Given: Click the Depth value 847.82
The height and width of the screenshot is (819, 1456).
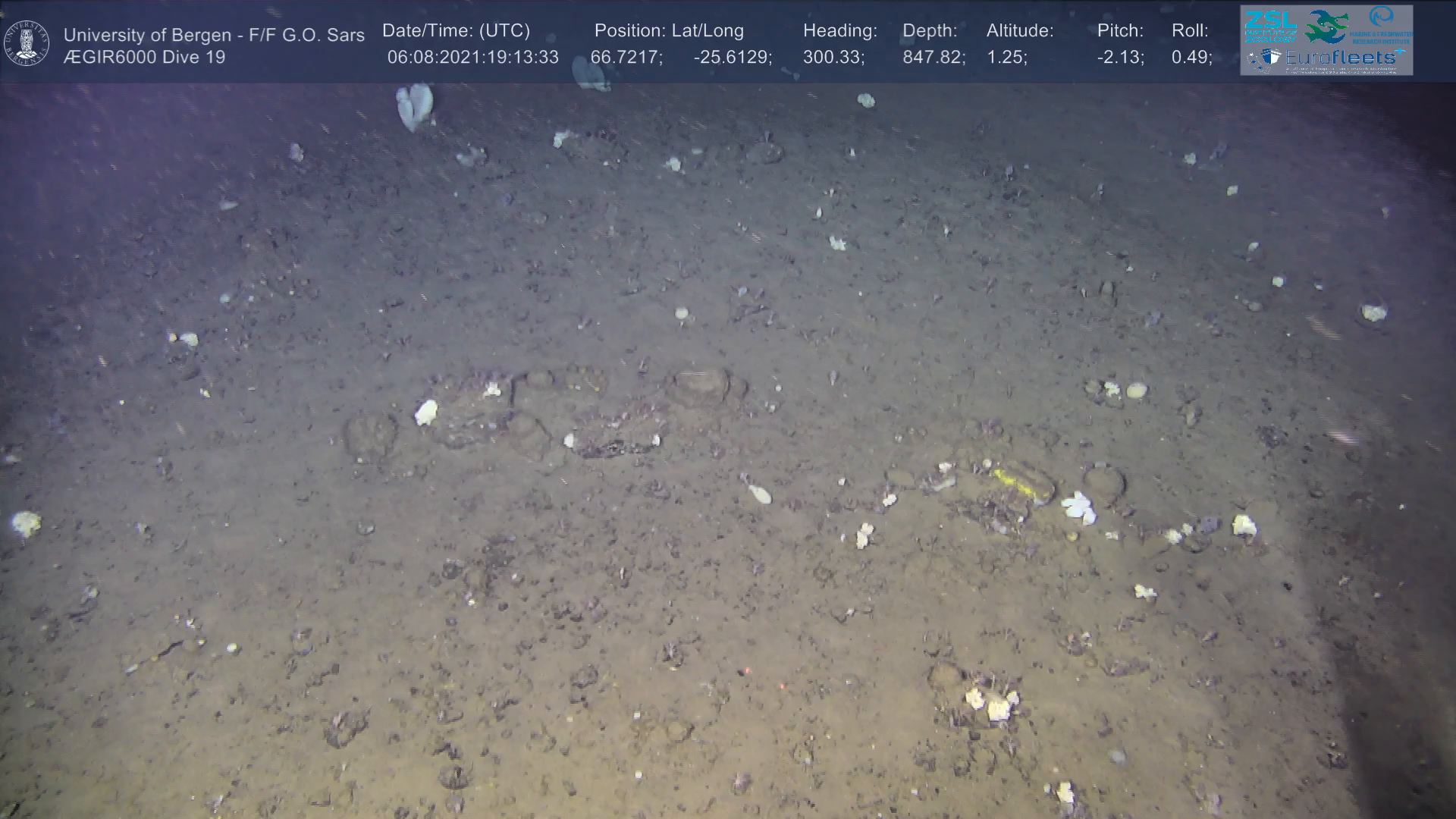Looking at the screenshot, I should point(933,58).
